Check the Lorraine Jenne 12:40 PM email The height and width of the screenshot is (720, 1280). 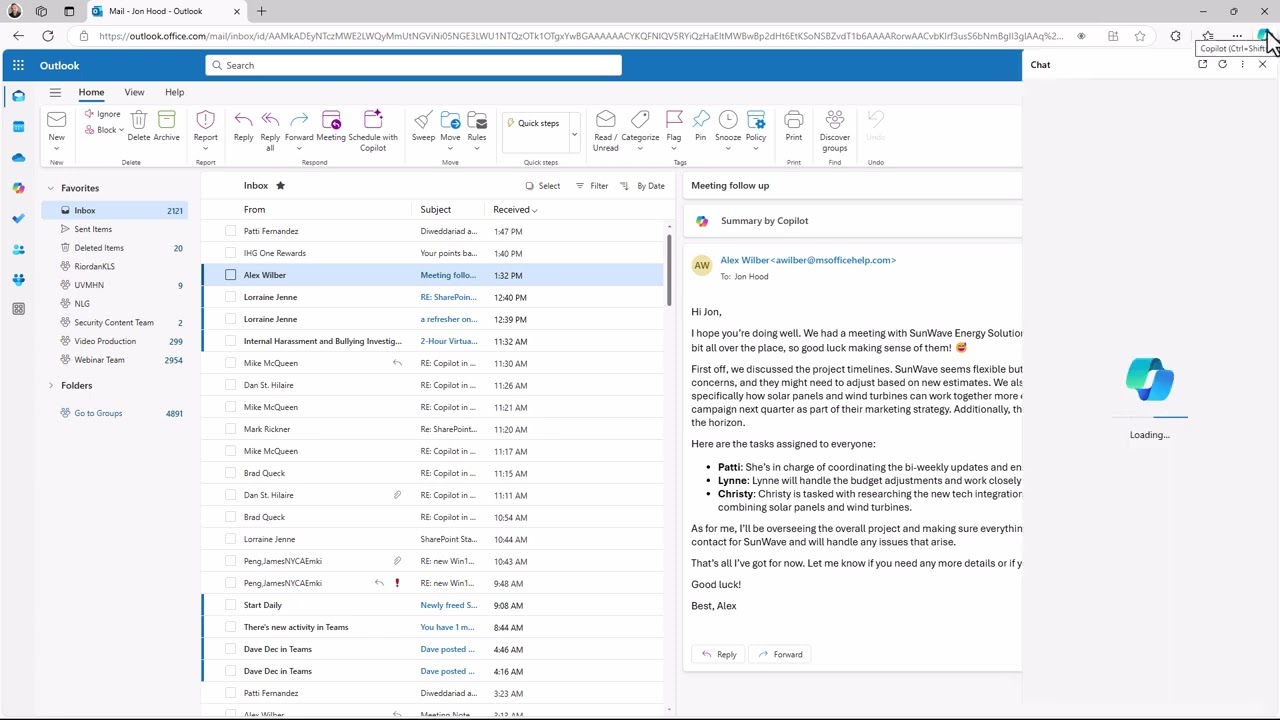click(231, 297)
